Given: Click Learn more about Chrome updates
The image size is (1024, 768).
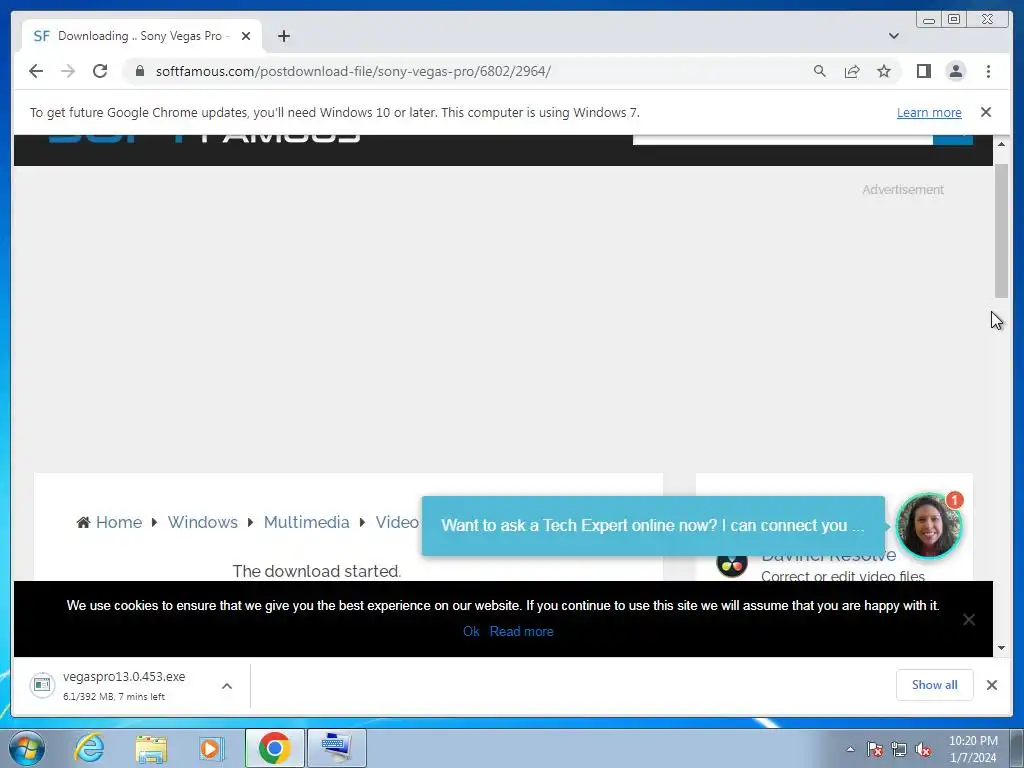Looking at the screenshot, I should (x=929, y=112).
